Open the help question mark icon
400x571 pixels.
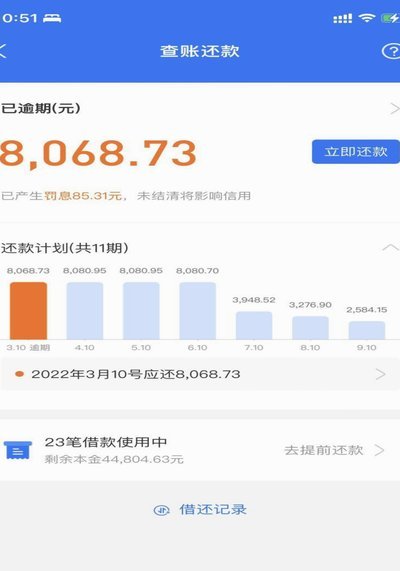pyautogui.click(x=391, y=51)
